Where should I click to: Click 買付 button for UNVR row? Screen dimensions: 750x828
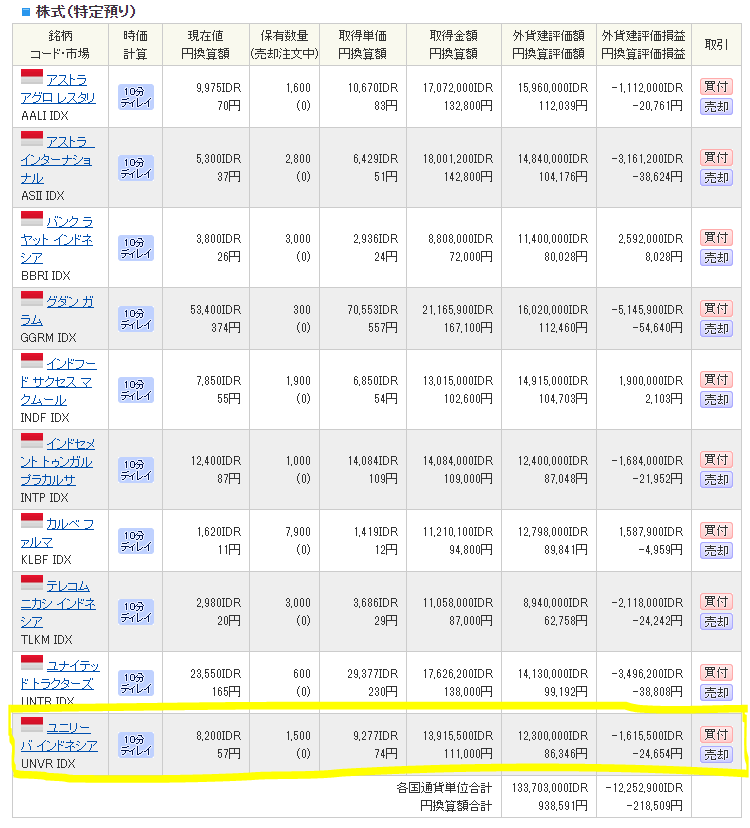point(716,735)
